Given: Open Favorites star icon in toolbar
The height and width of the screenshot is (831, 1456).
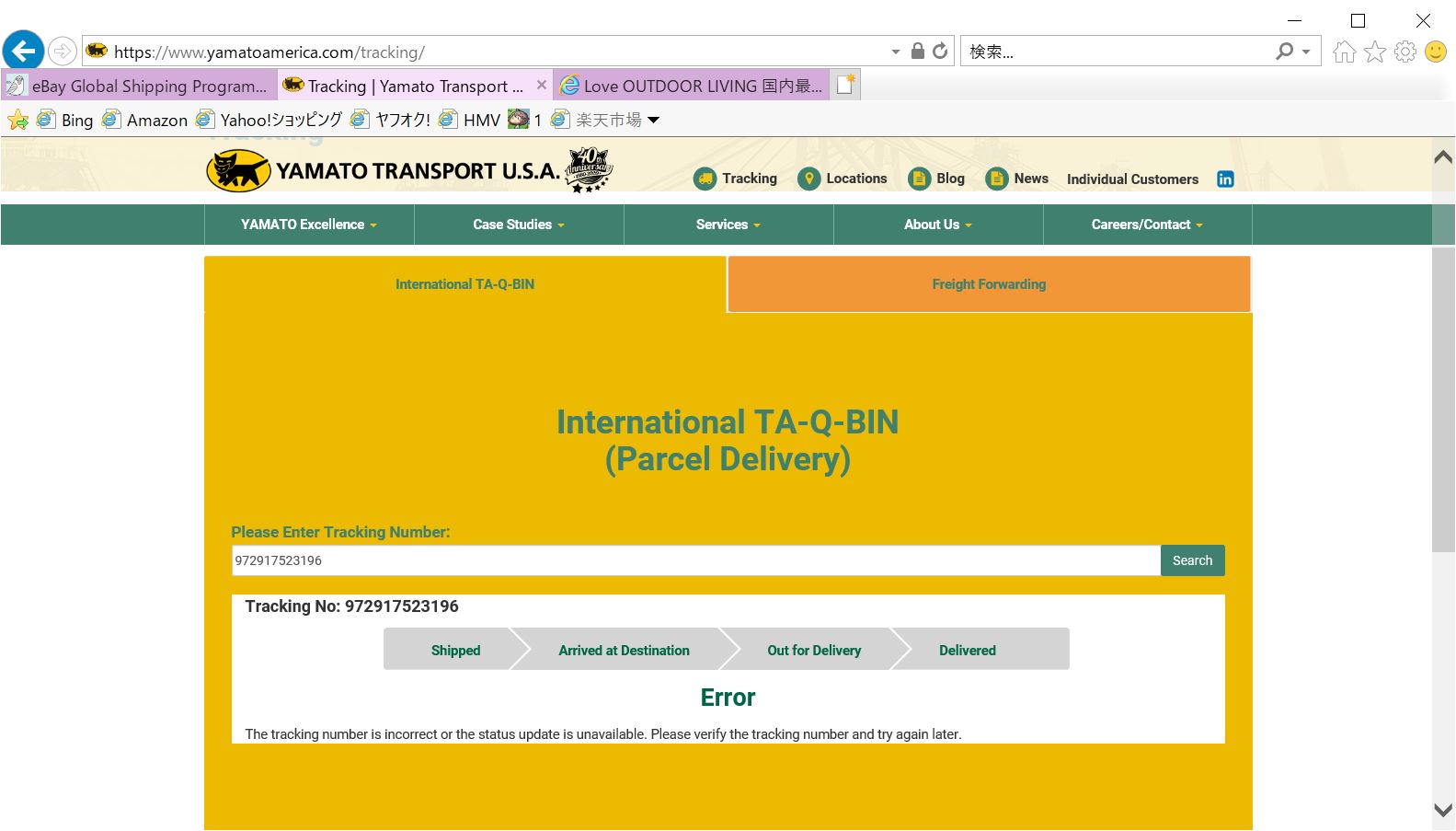Looking at the screenshot, I should click(x=1375, y=52).
